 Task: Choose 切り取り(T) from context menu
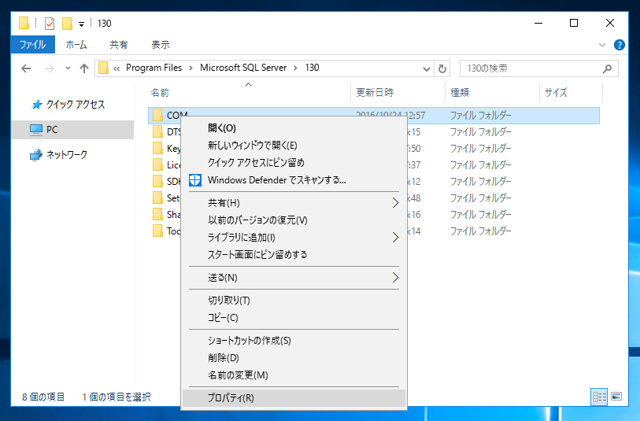point(294,301)
